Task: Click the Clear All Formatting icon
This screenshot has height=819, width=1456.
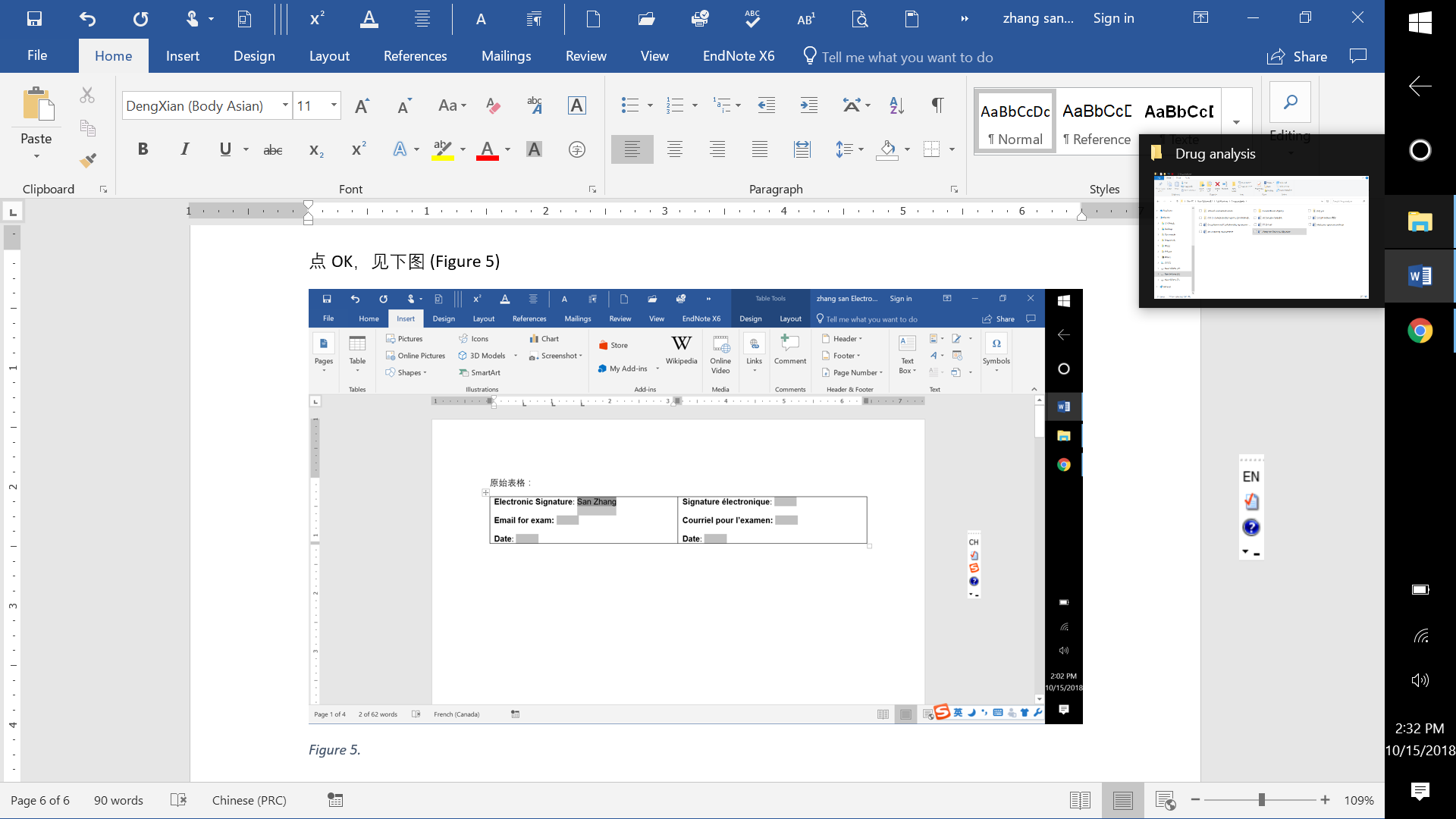Action: [x=493, y=105]
